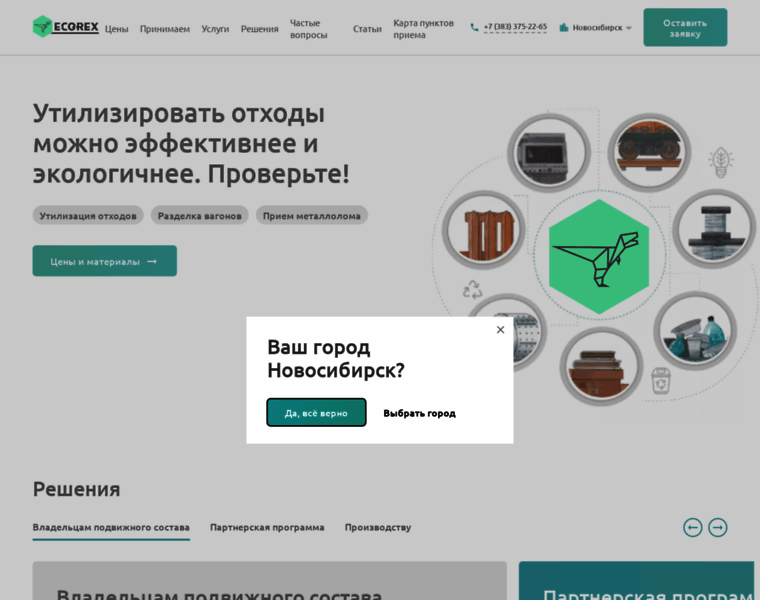Open the Цены menu item
Image resolution: width=760 pixels, height=600 pixels.
[117, 29]
